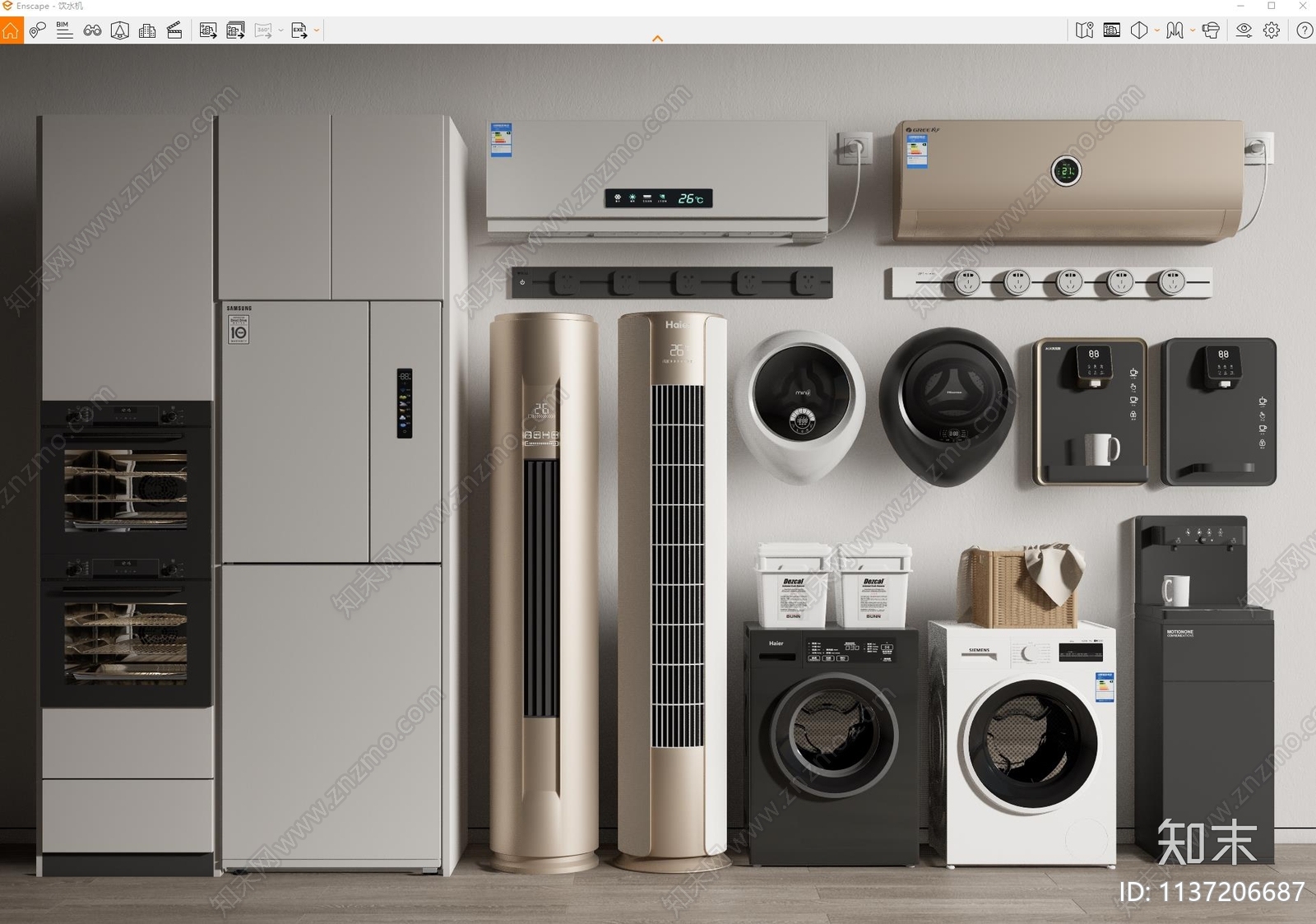Open the Enscape Asset Library icon

(x=120, y=31)
